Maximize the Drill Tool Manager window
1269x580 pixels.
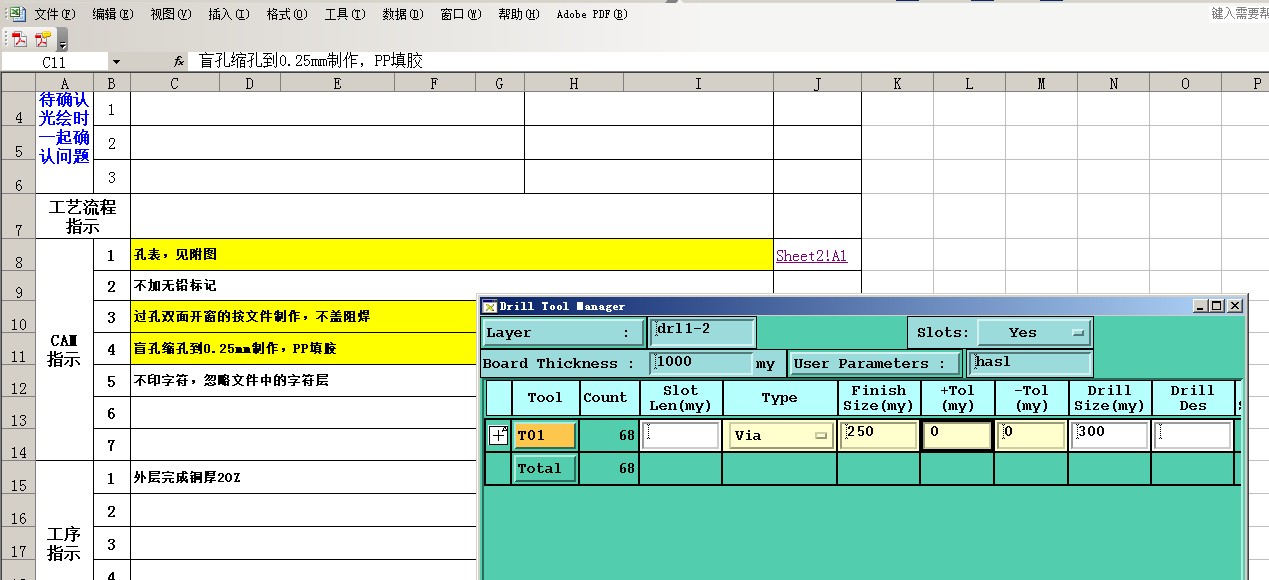[x=1217, y=306]
